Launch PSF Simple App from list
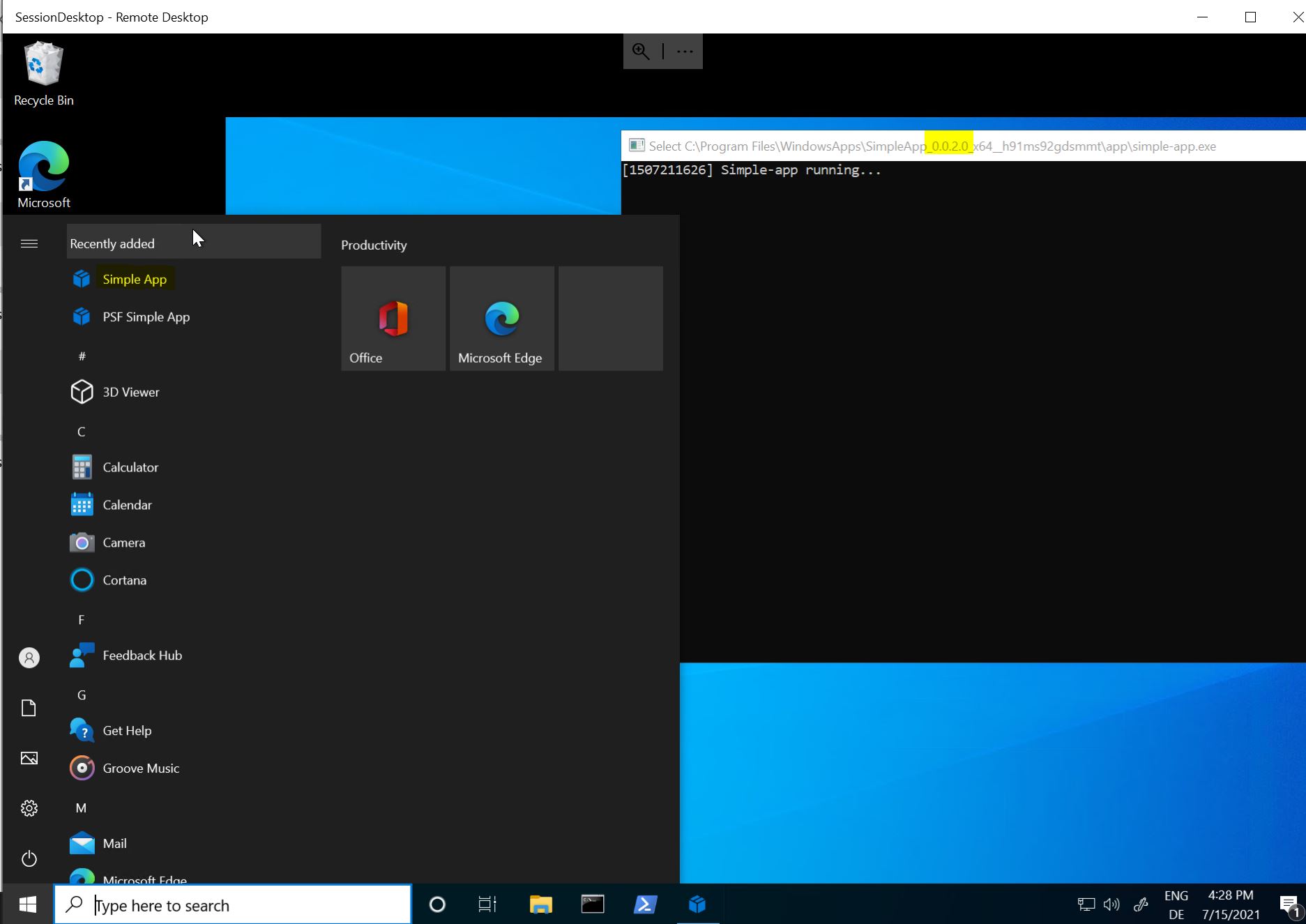This screenshot has width=1306, height=924. [193, 317]
